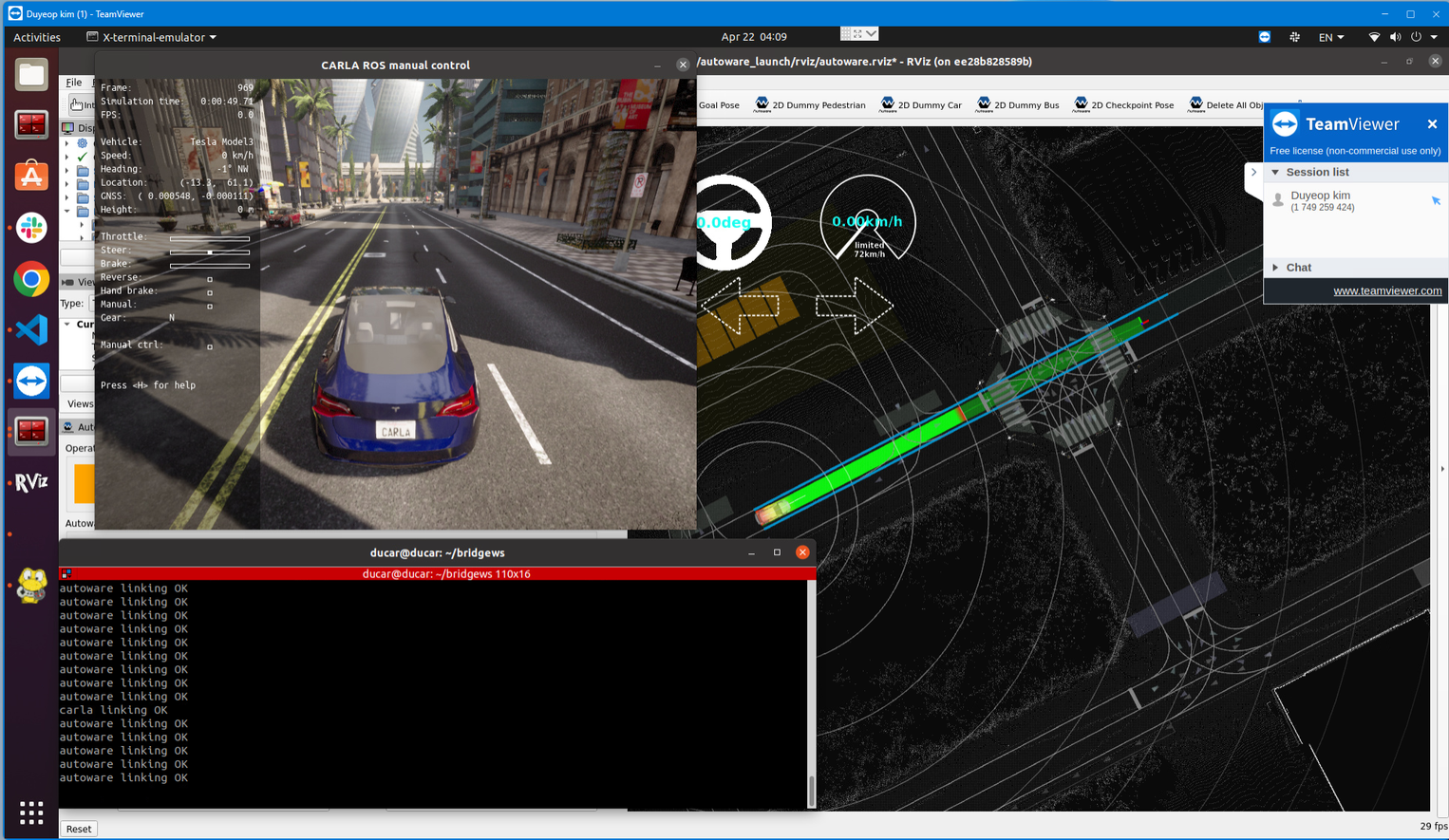Click Activities in the top bar
This screenshot has width=1449, height=840.
pyautogui.click(x=37, y=37)
